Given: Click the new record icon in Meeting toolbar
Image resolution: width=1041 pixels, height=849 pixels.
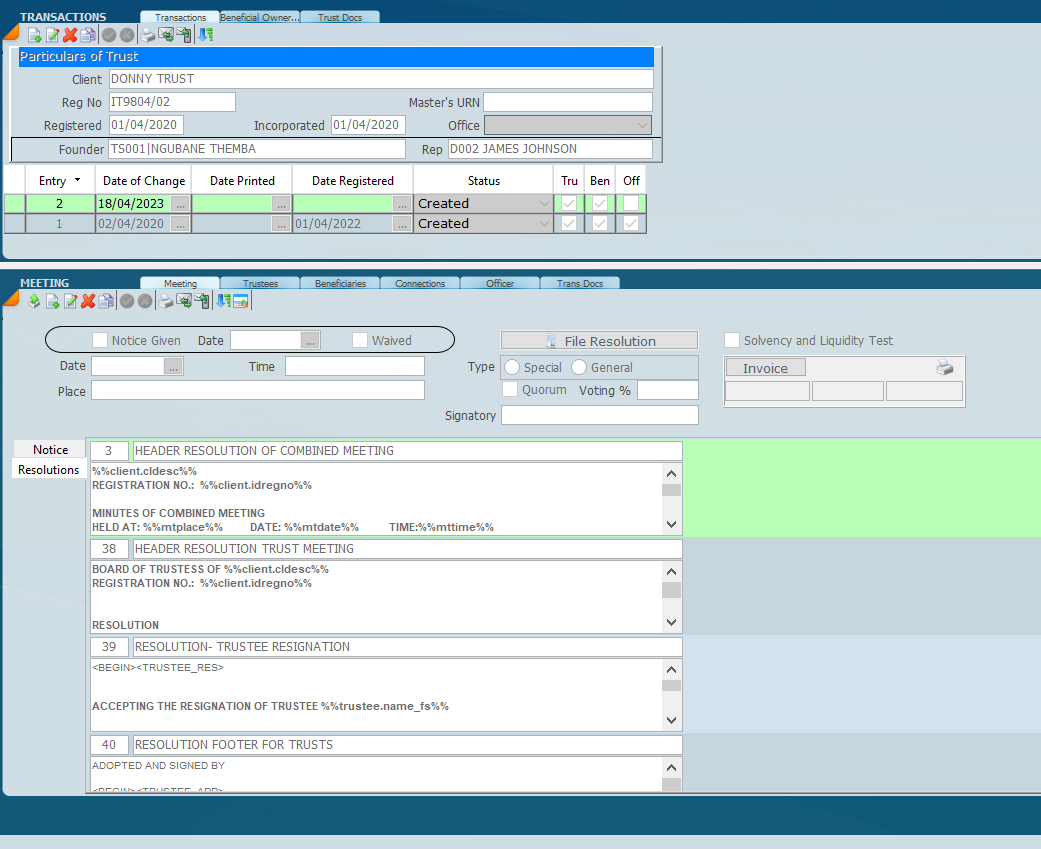Looking at the screenshot, I should tap(53, 301).
